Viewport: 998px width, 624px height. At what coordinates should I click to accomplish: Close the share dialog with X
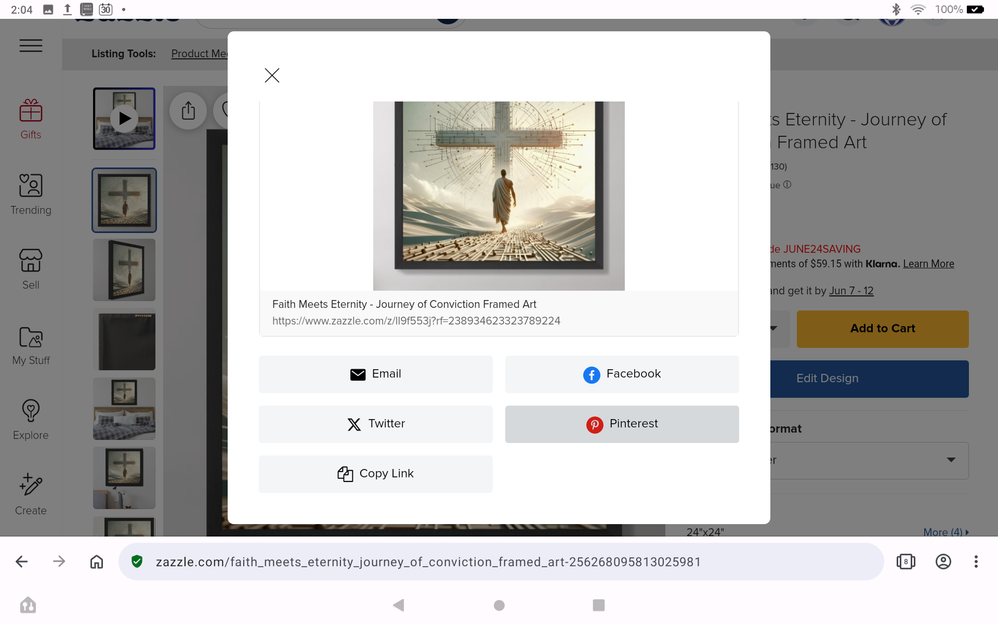point(272,76)
